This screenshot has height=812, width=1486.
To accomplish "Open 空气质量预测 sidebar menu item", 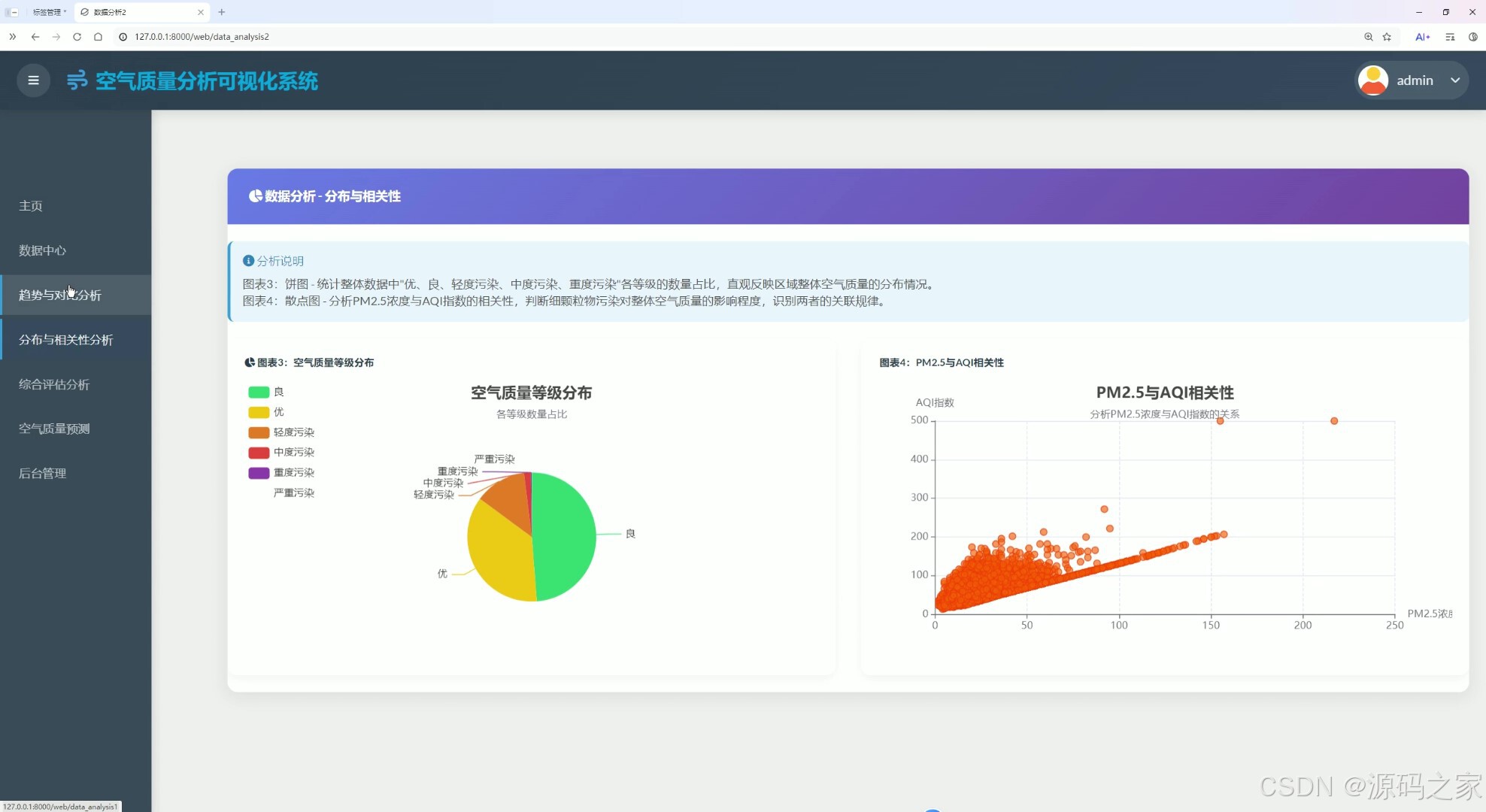I will pos(54,429).
